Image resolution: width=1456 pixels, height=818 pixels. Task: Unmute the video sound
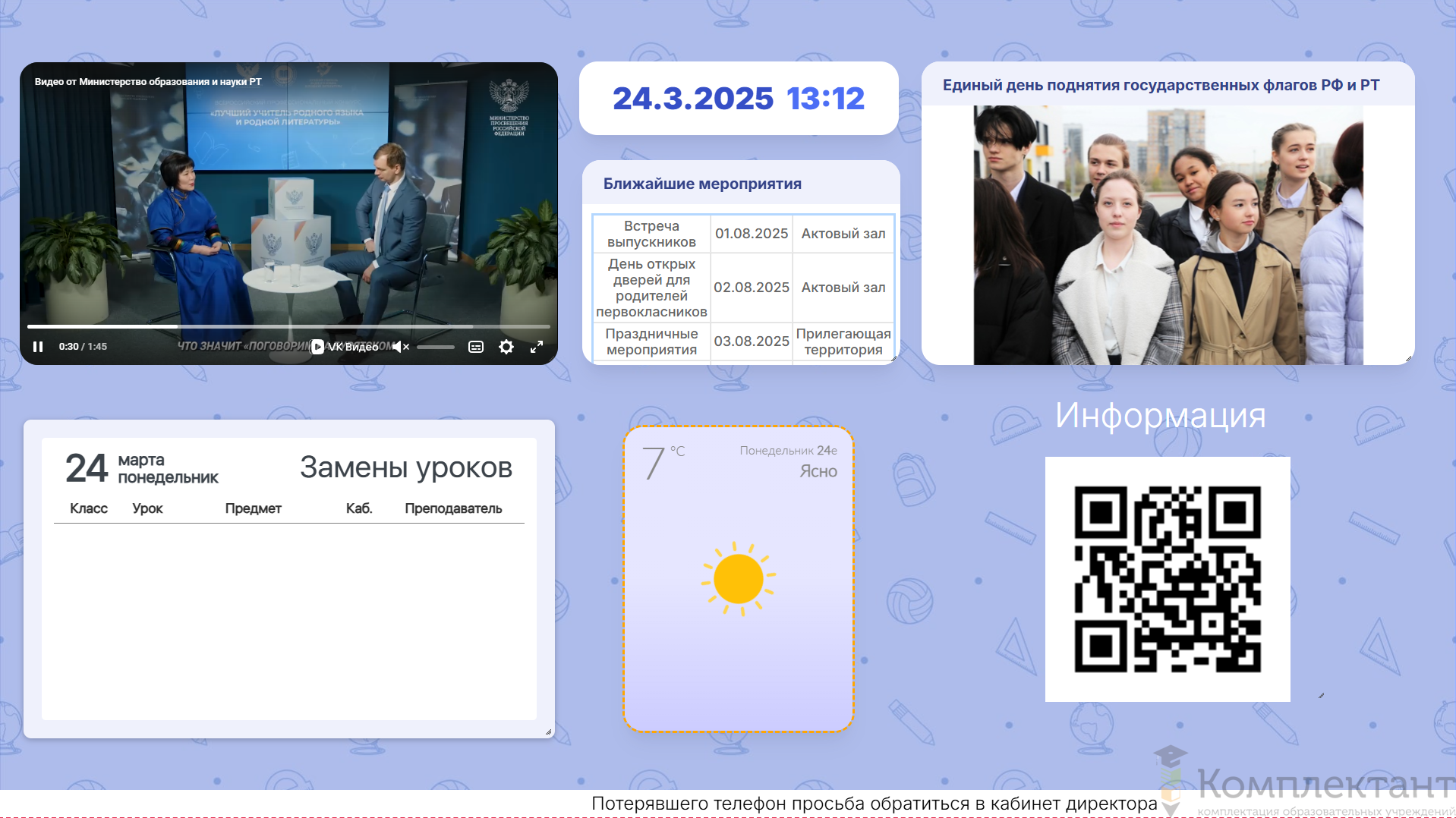pyautogui.click(x=399, y=347)
